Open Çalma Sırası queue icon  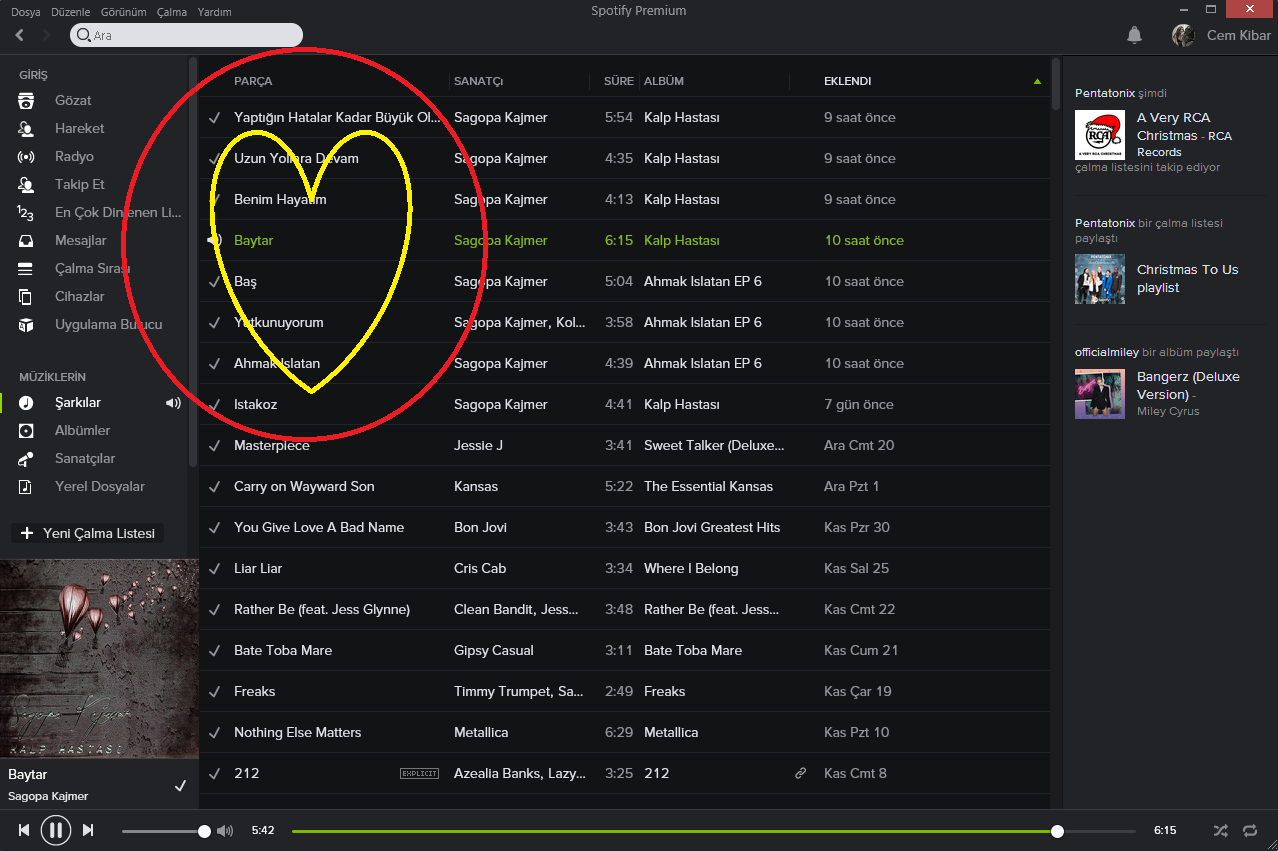tap(26, 268)
